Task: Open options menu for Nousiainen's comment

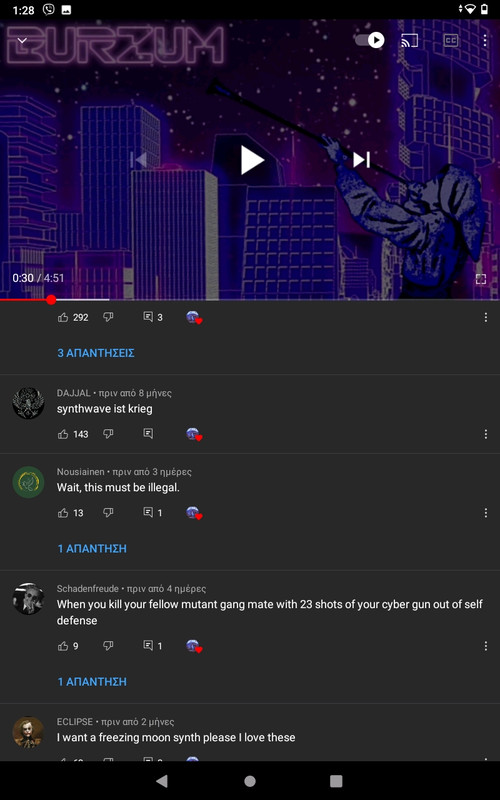Action: (x=485, y=513)
